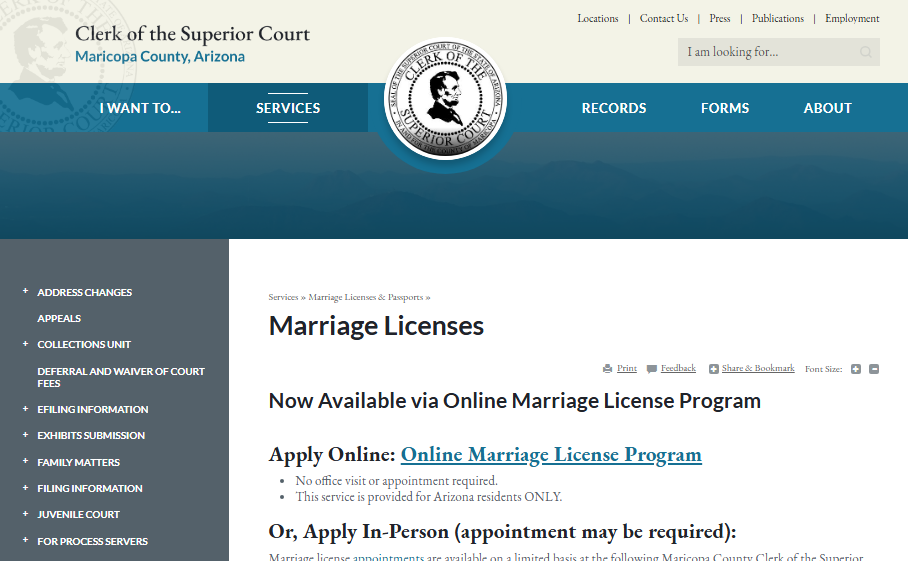Expand the Family Matters sidebar section
Image resolution: width=908 pixels, height=561 pixels.
tap(25, 462)
